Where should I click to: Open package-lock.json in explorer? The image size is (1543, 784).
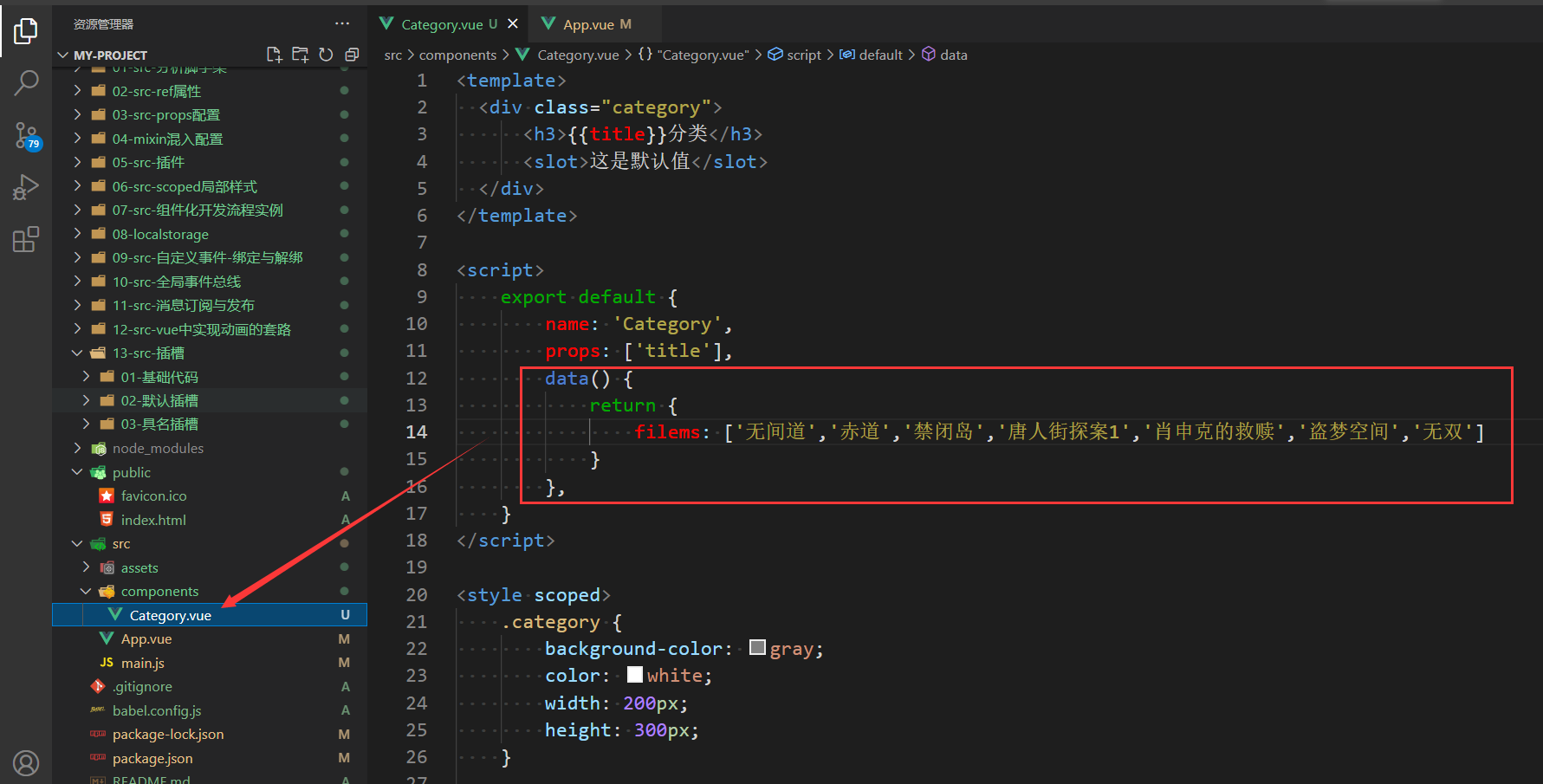tap(168, 734)
